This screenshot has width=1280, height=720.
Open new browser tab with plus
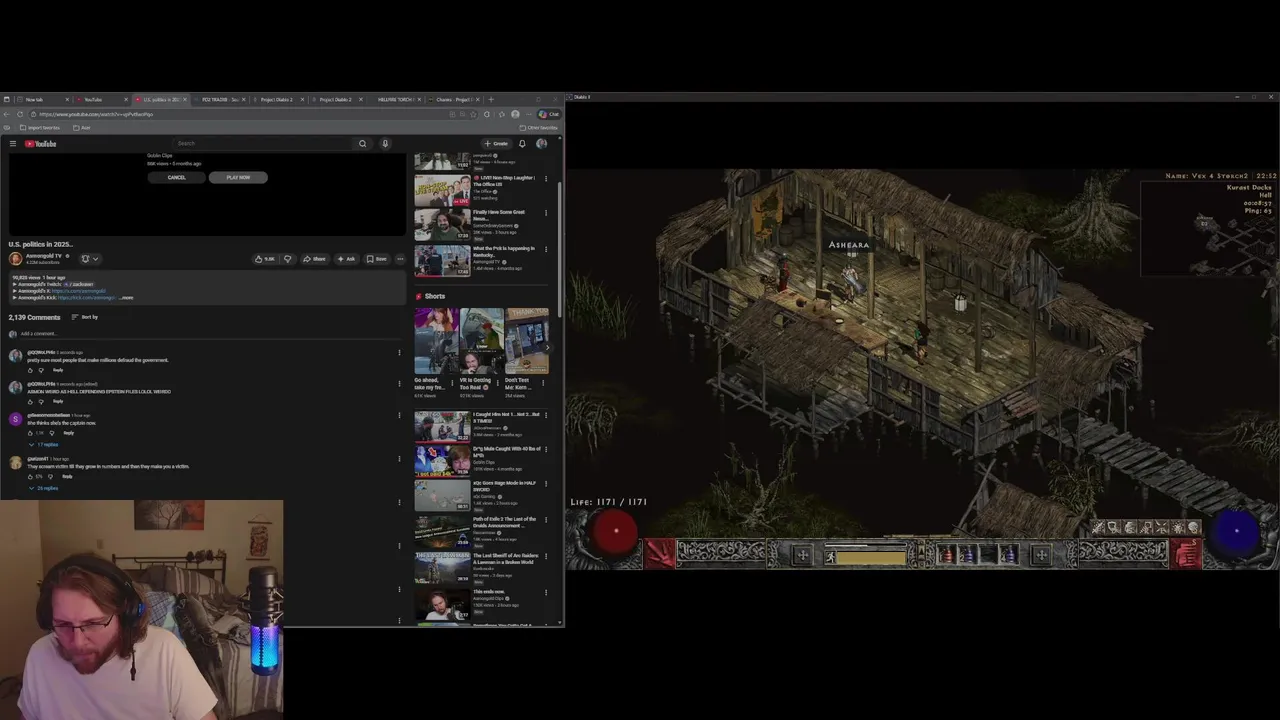pos(491,99)
